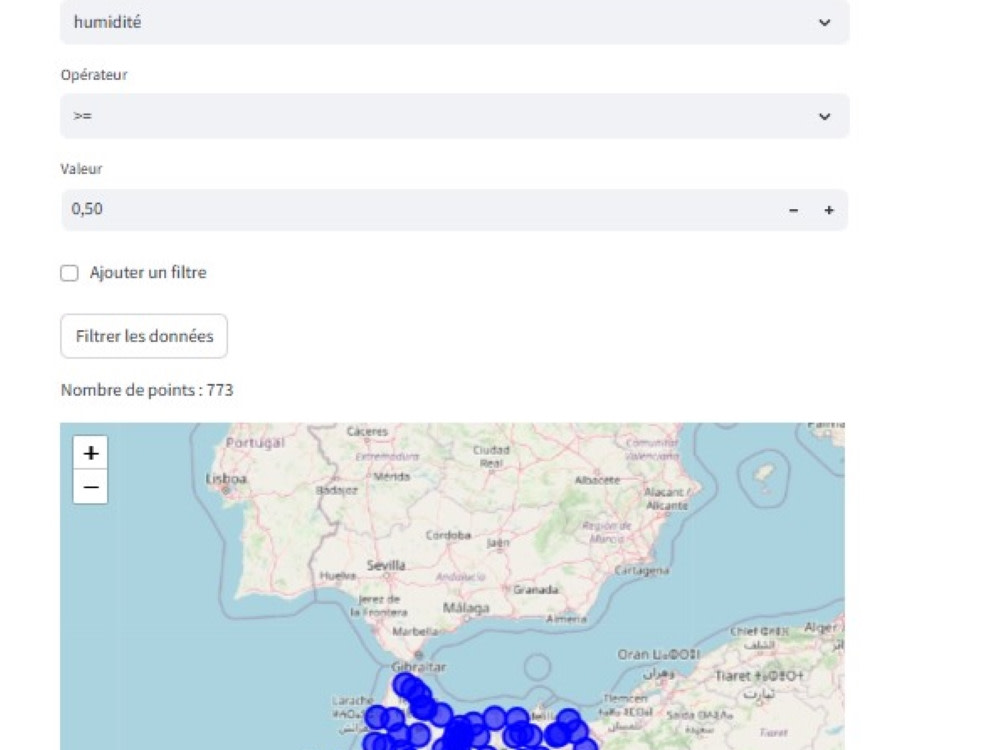Viewport: 1000px width, 750px height.
Task: Click the Albacete label on the map
Action: click(597, 480)
